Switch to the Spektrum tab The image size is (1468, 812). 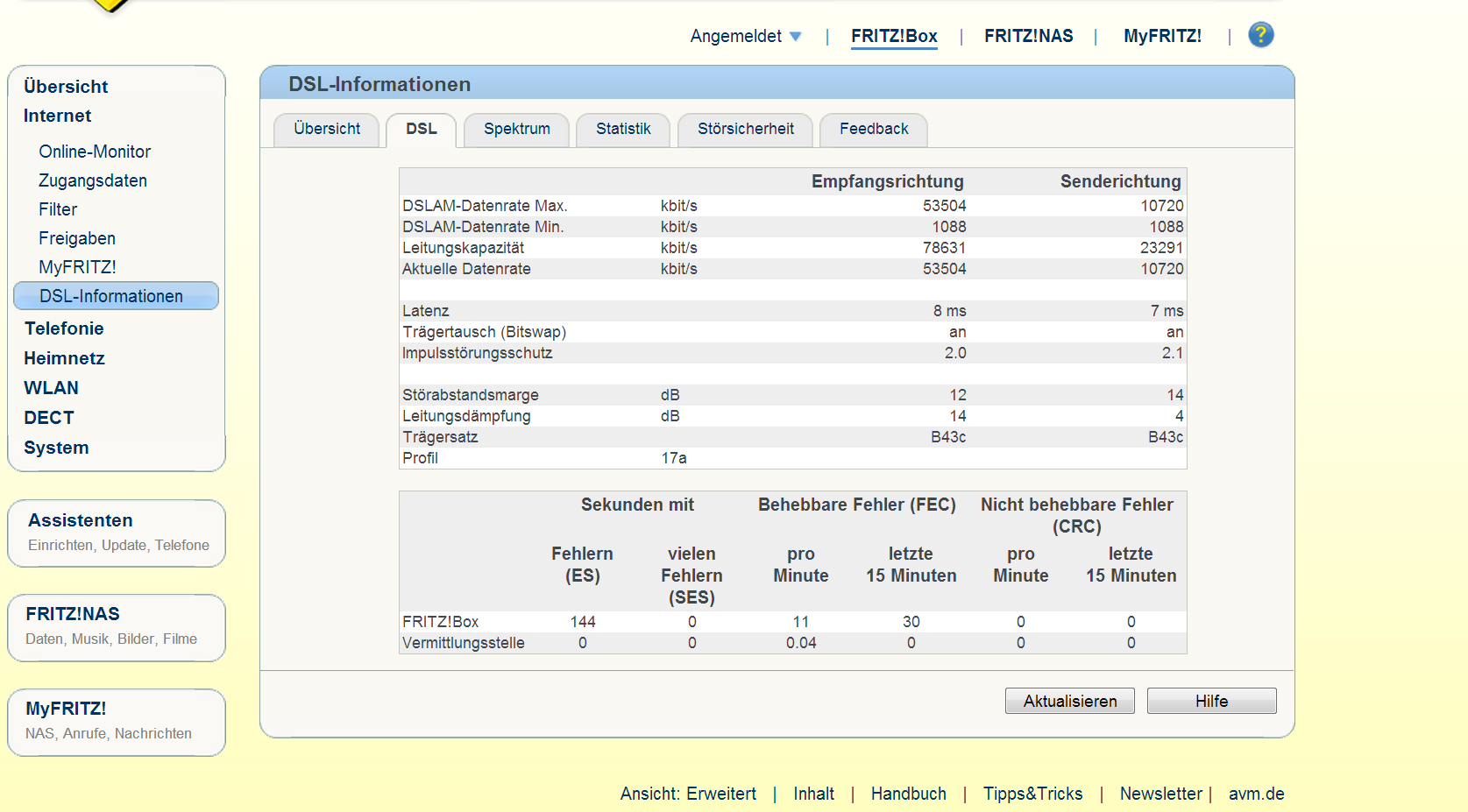click(x=517, y=129)
